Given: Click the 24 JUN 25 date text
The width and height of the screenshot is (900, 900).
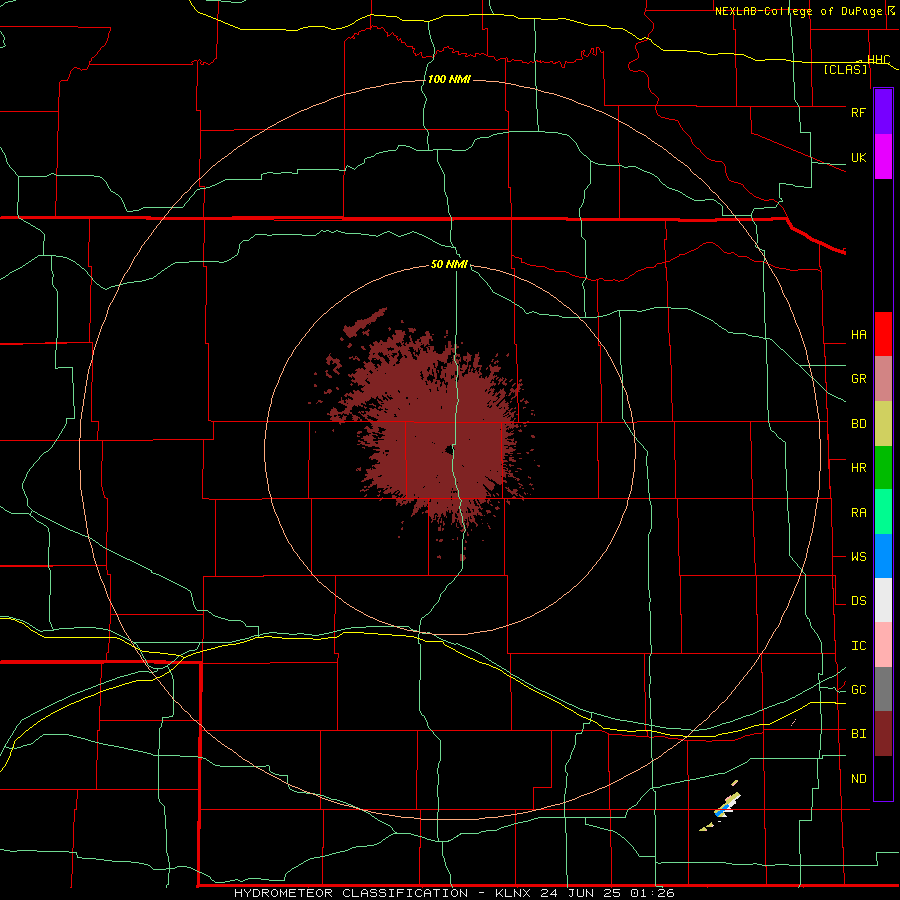Looking at the screenshot, I should pos(581,893).
